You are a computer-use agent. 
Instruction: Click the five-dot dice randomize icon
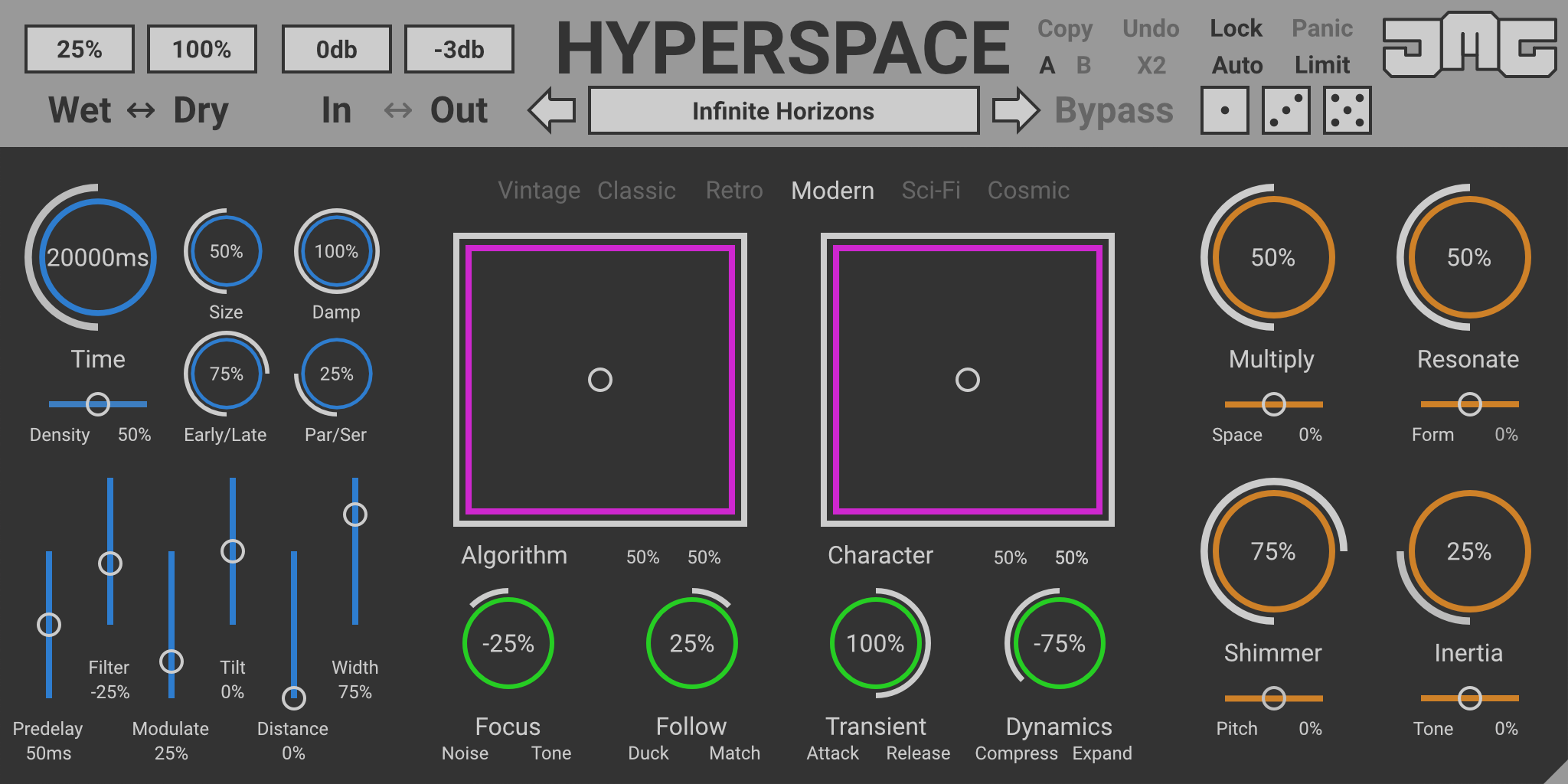pos(1347,110)
